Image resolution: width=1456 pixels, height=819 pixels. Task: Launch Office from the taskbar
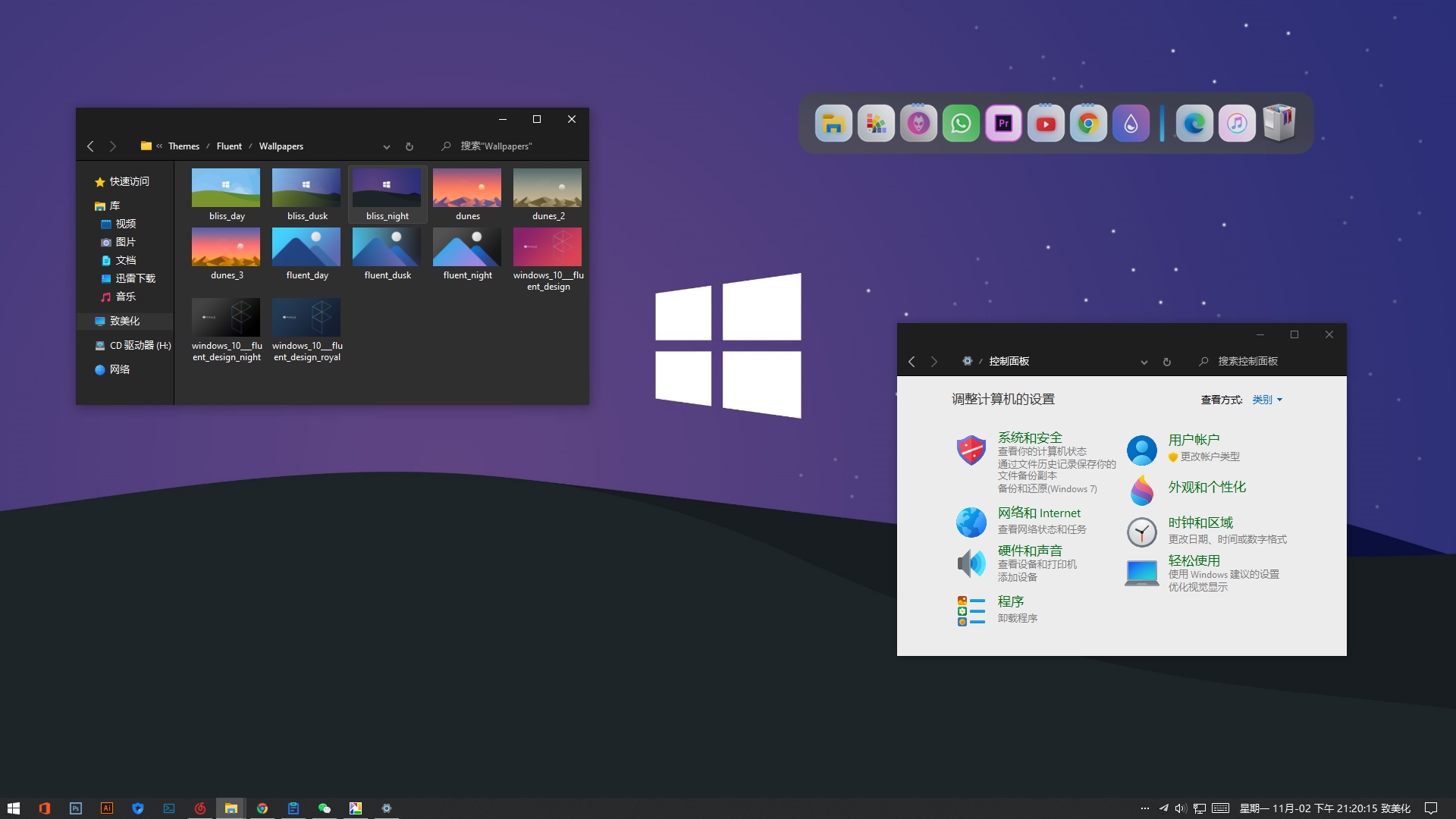click(x=44, y=808)
